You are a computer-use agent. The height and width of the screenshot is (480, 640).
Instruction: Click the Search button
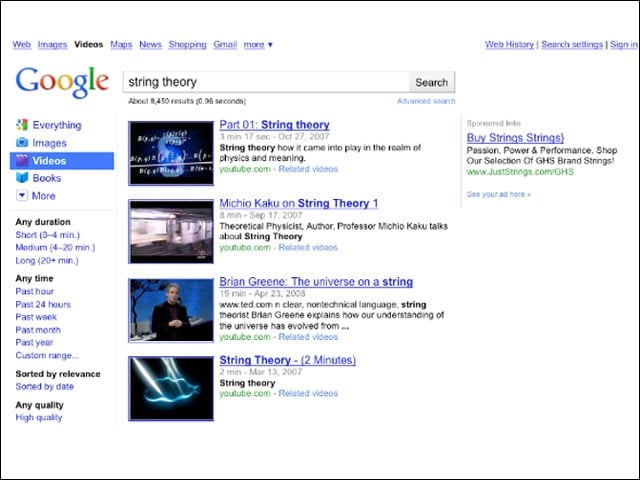click(431, 82)
